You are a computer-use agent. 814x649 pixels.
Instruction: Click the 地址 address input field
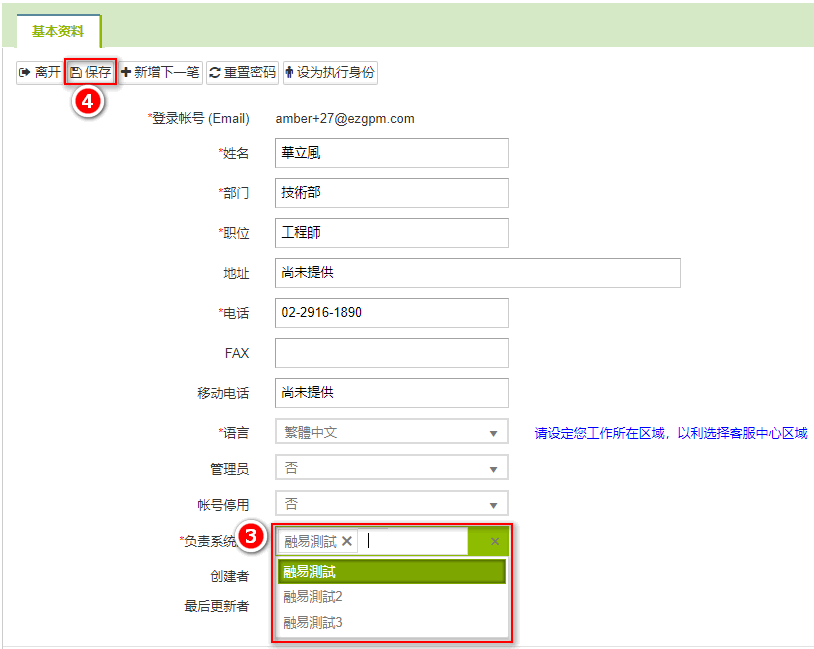[478, 273]
